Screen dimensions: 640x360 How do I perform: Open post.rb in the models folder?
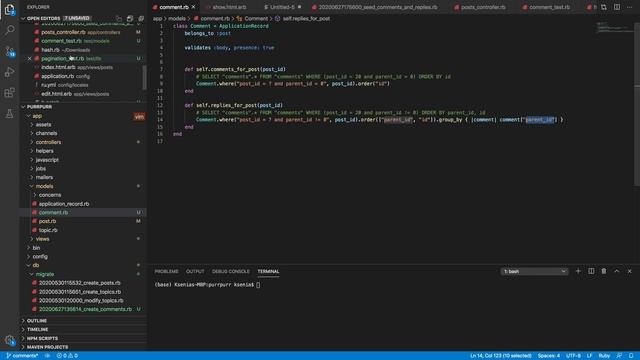click(x=47, y=221)
